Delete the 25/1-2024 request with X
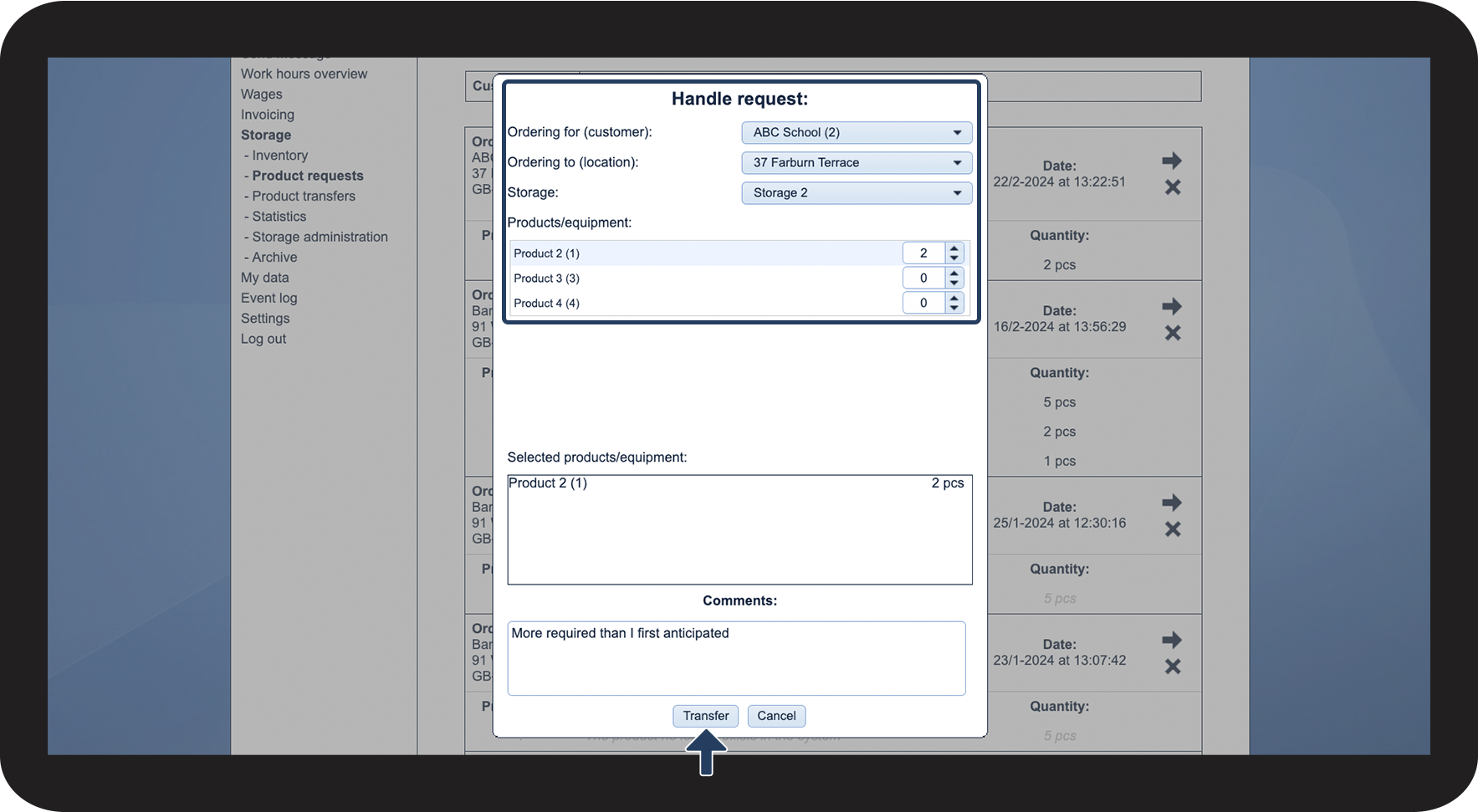The image size is (1478, 812). (1173, 529)
